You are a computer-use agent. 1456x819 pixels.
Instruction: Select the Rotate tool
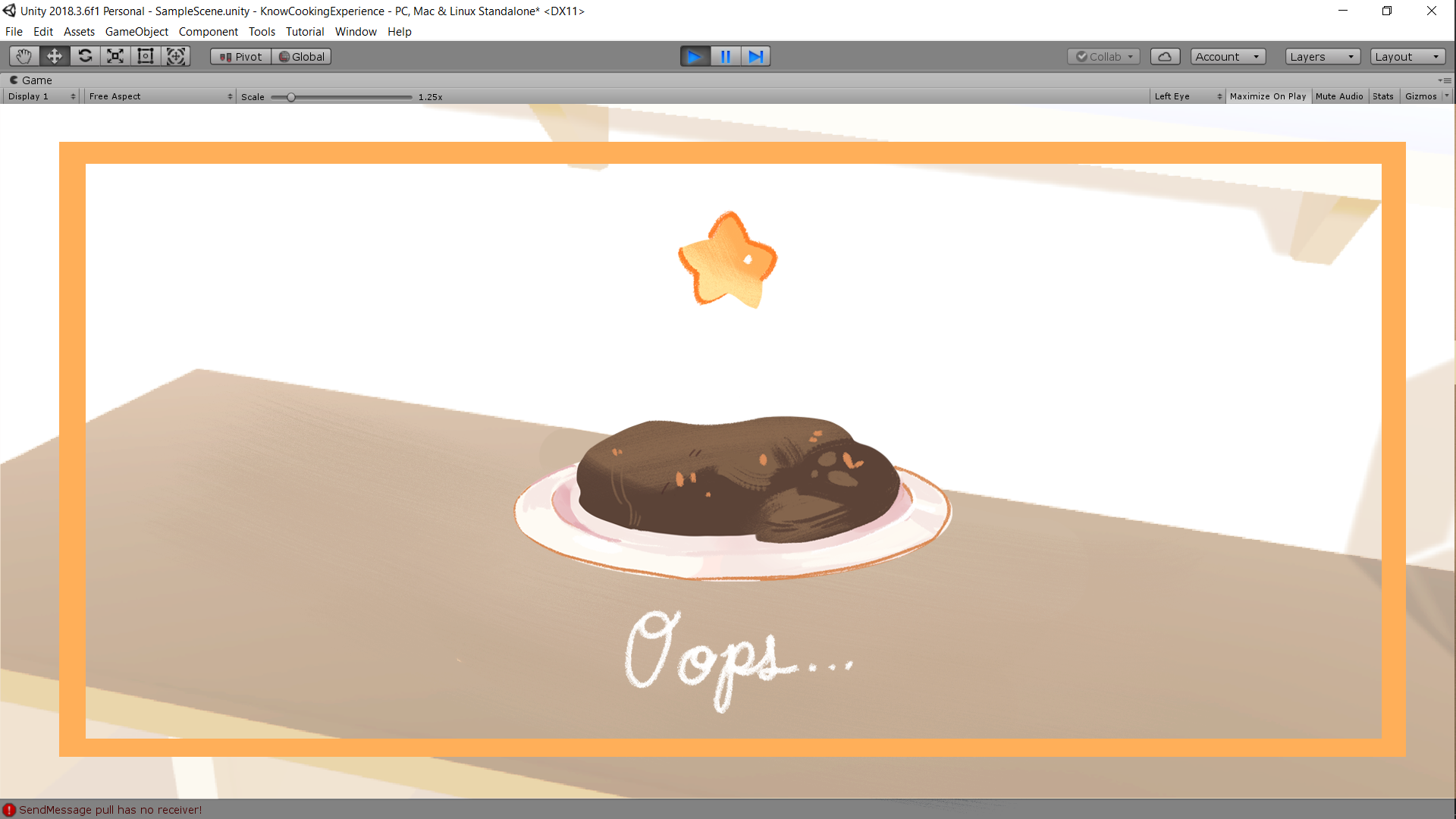pyautogui.click(x=85, y=56)
